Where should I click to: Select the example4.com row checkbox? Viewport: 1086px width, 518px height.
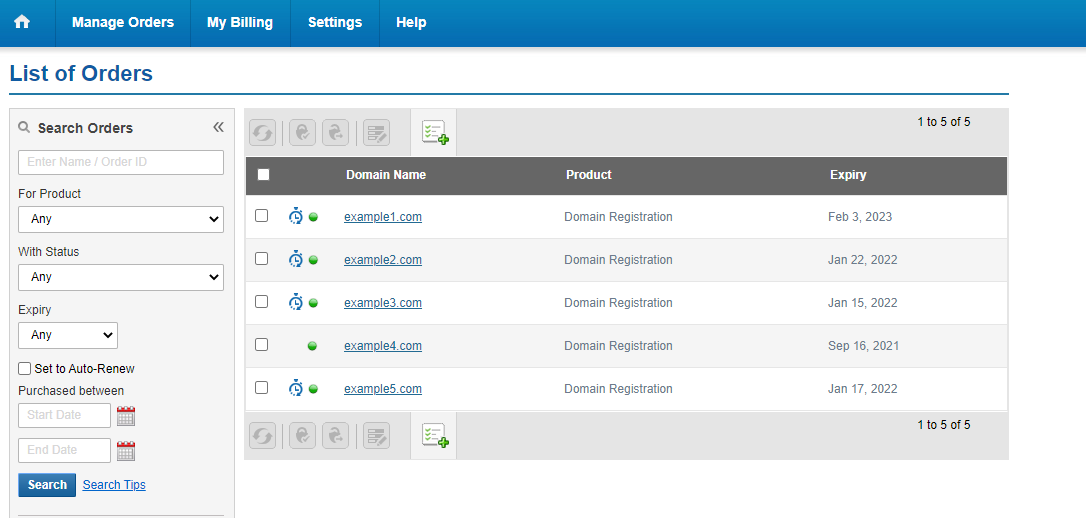261,345
